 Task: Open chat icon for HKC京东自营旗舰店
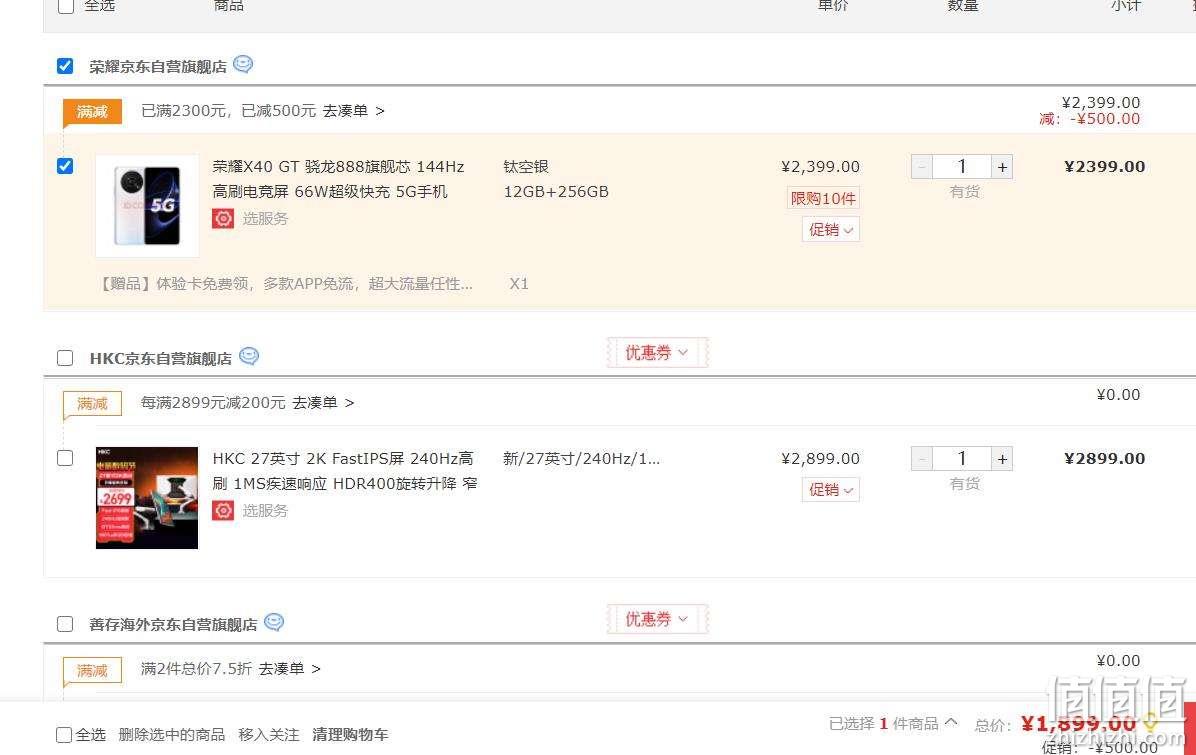[x=249, y=356]
